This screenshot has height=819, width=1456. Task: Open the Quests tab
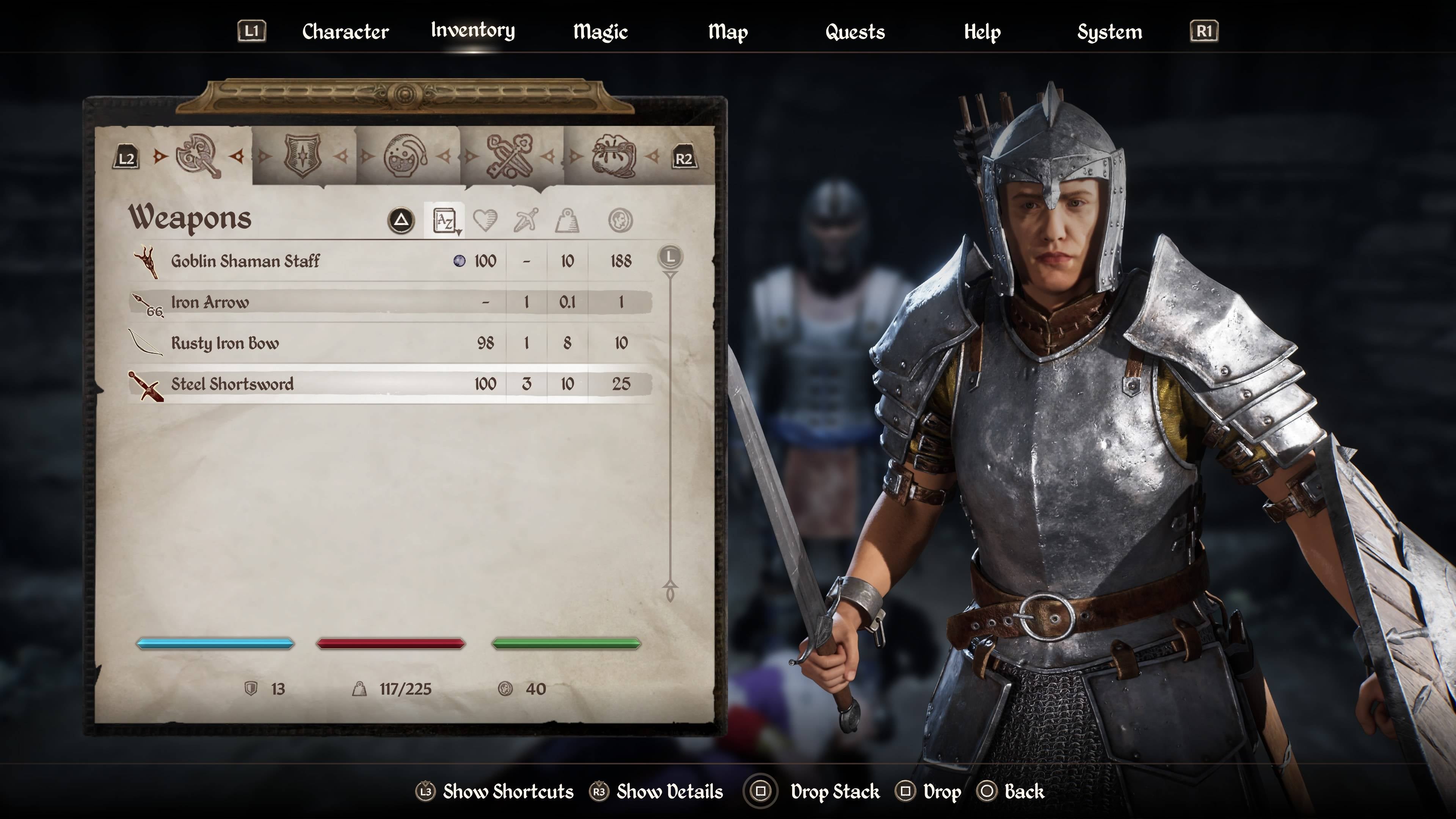tap(855, 31)
